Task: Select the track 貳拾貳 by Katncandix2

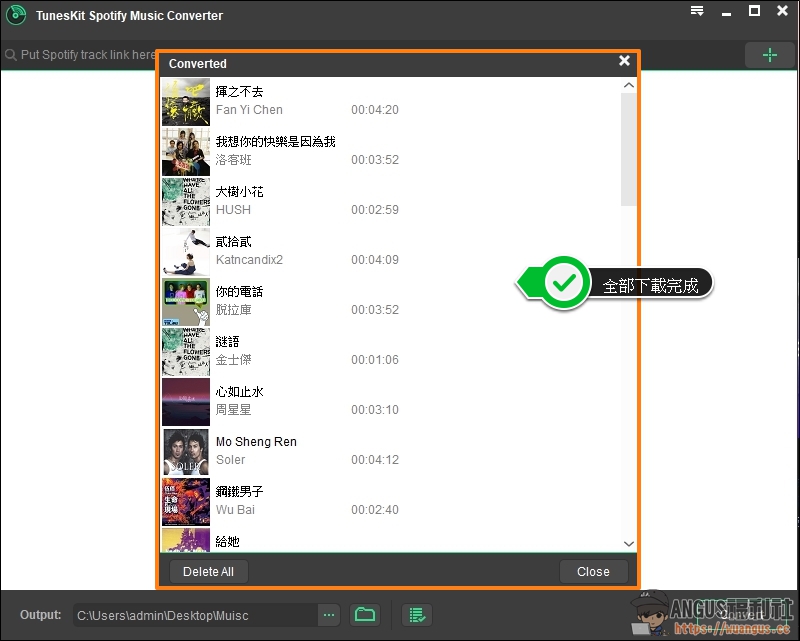Action: [x=300, y=251]
